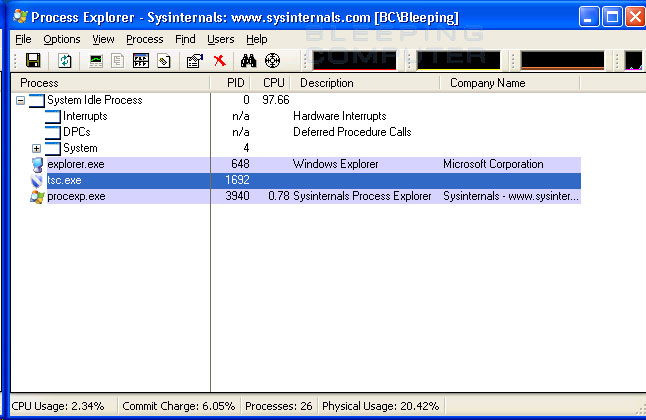Sort by the PID column header

click(230, 83)
